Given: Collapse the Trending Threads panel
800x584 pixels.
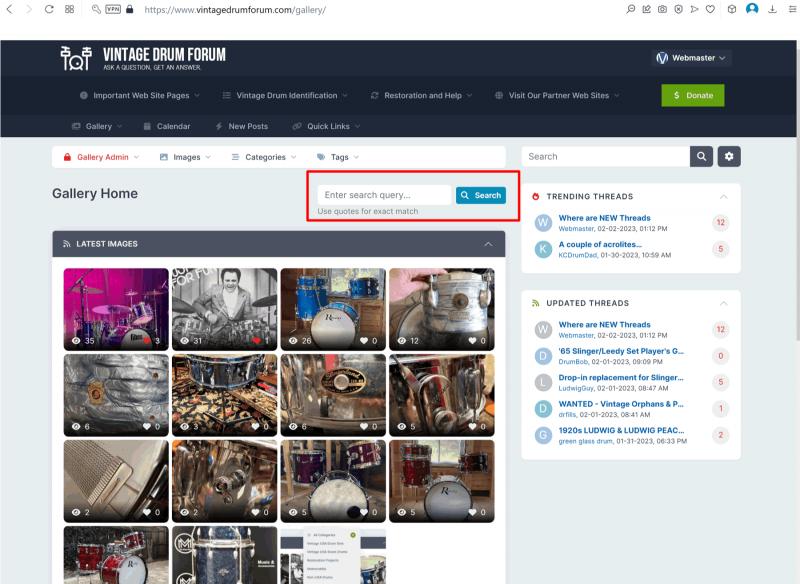Looking at the screenshot, I should point(723,197).
